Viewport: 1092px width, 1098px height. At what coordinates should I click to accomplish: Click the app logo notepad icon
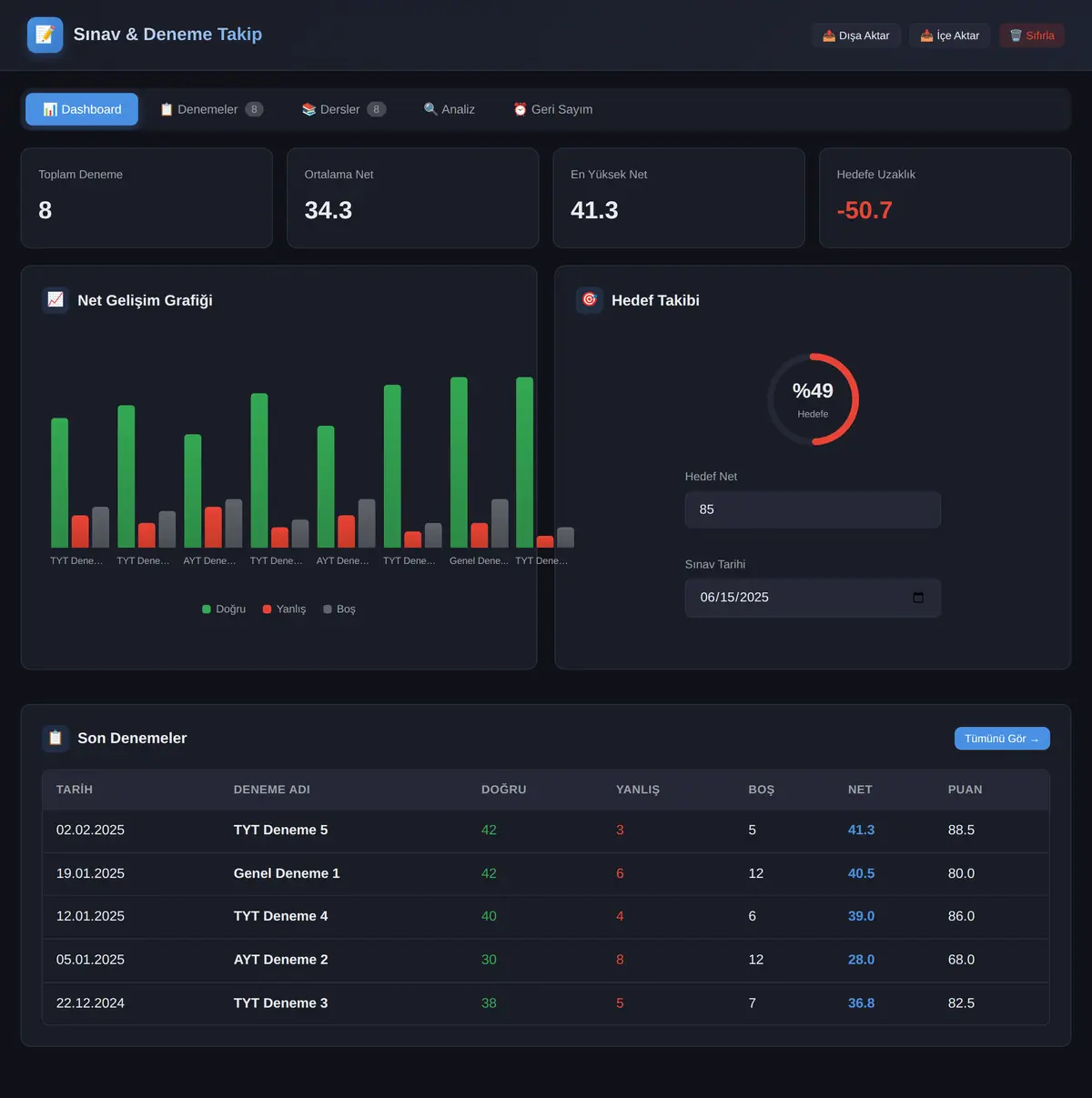(45, 35)
